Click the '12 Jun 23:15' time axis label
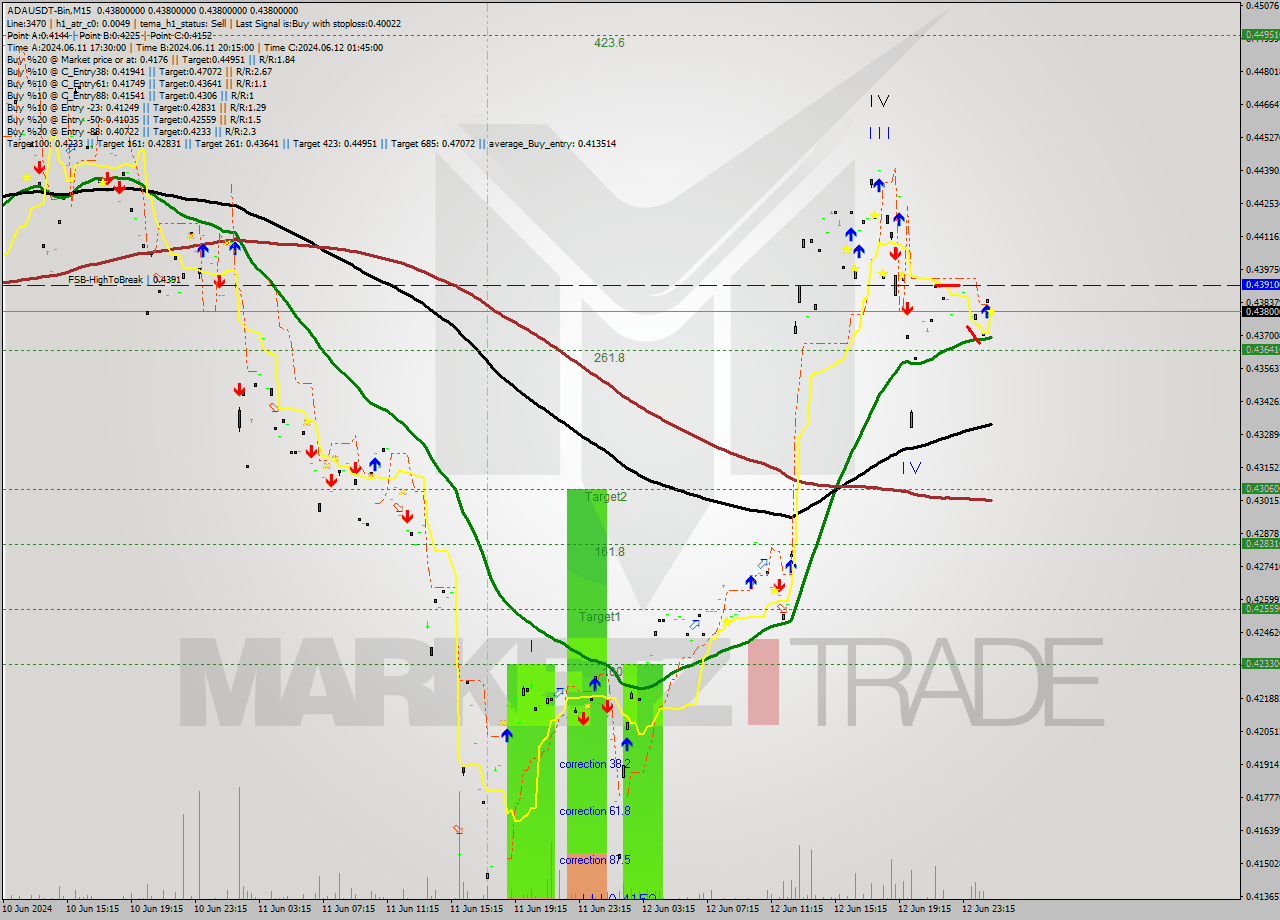Screen dimensions: 1280x920 tap(989, 910)
